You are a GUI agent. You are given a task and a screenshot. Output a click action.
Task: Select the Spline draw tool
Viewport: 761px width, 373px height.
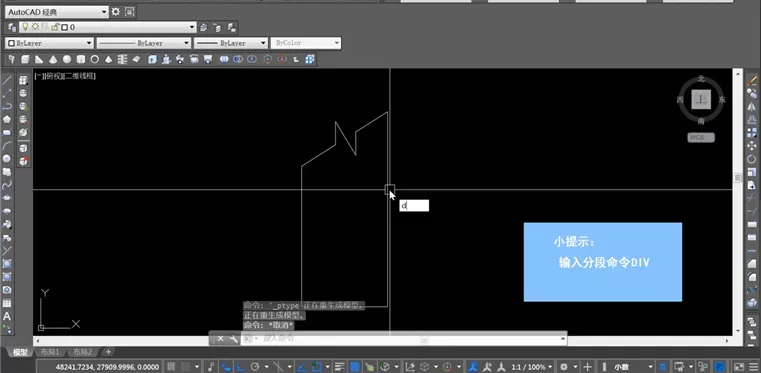(x=7, y=185)
